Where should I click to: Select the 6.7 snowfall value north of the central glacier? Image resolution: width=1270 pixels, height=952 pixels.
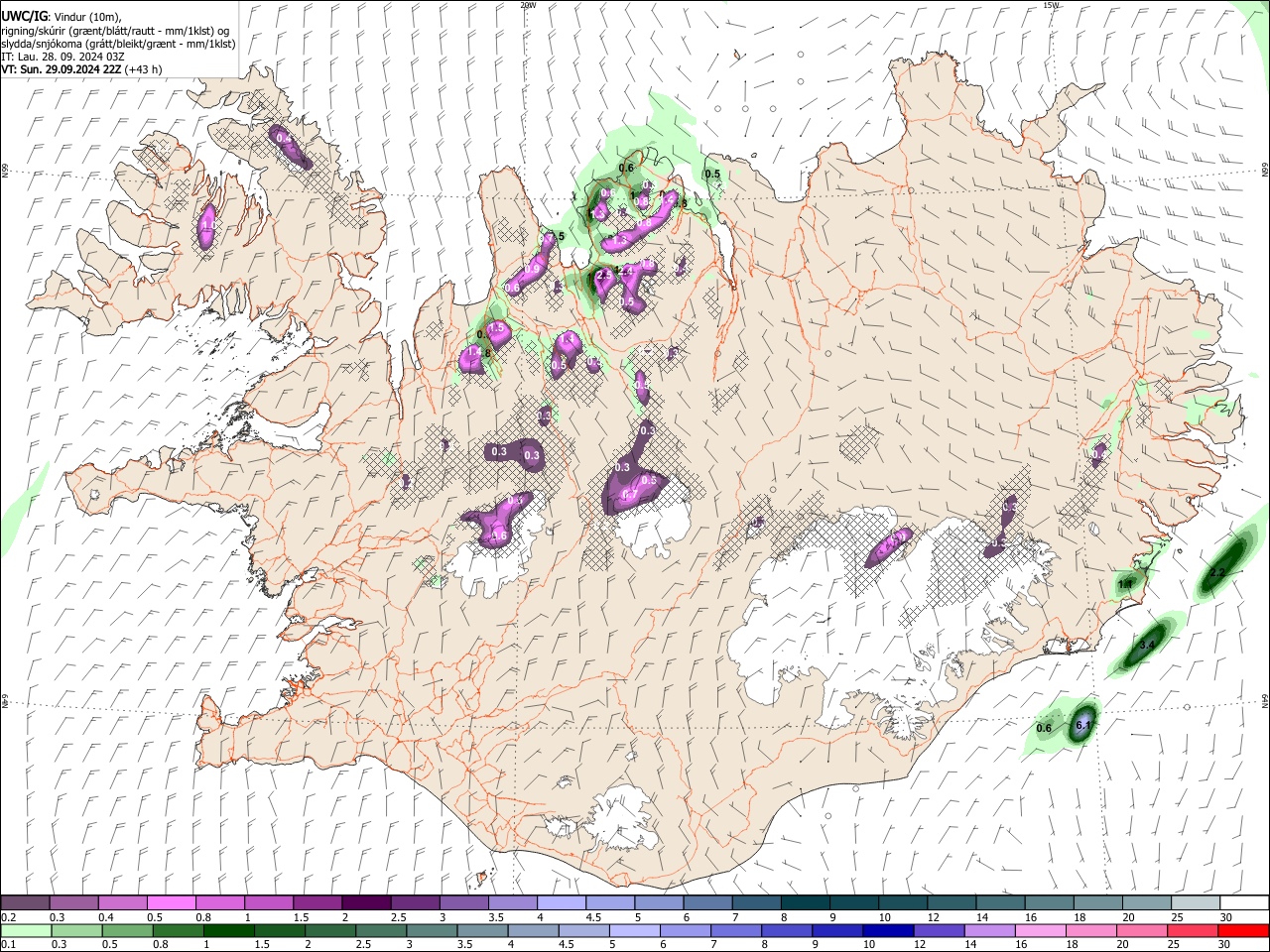(x=629, y=495)
